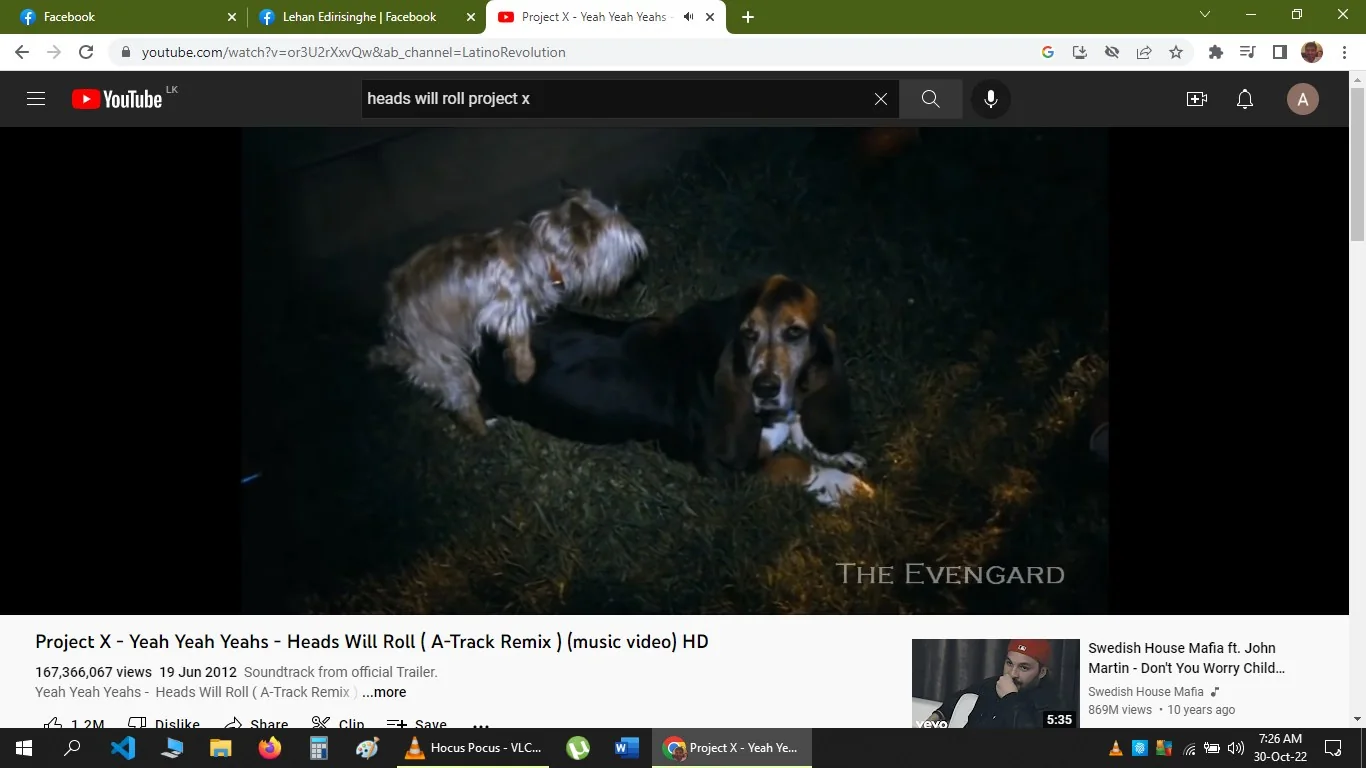Image resolution: width=1366 pixels, height=768 pixels.
Task: Click the Google icon in the address bar
Action: coord(1048,52)
